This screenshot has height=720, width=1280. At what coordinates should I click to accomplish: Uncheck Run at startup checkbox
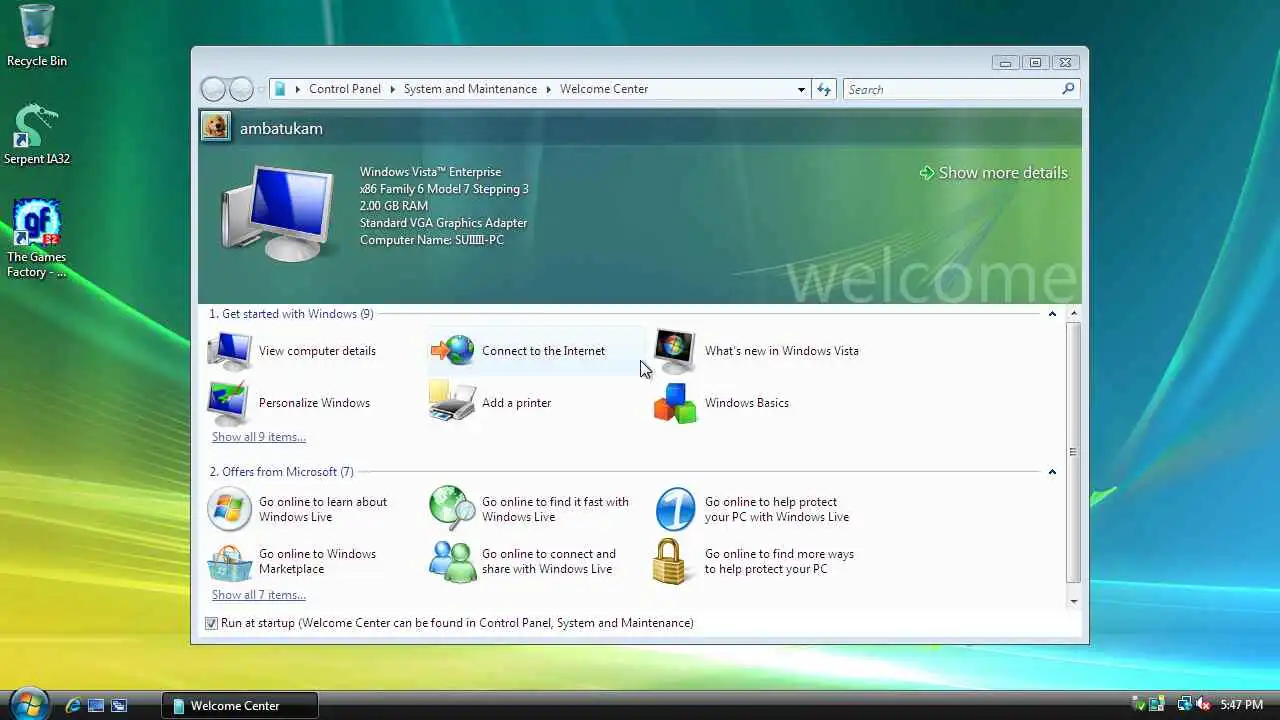pos(211,623)
